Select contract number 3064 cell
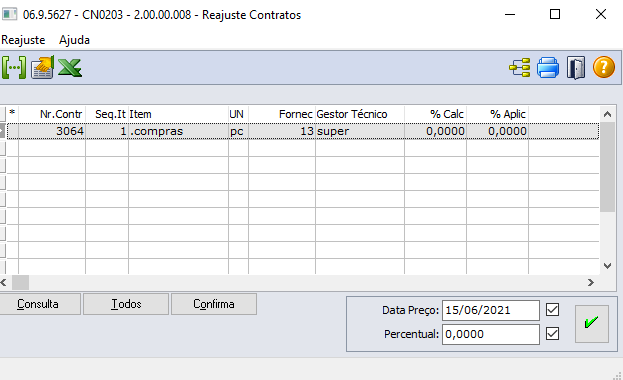The width and height of the screenshot is (623, 380). pyautogui.click(x=52, y=131)
